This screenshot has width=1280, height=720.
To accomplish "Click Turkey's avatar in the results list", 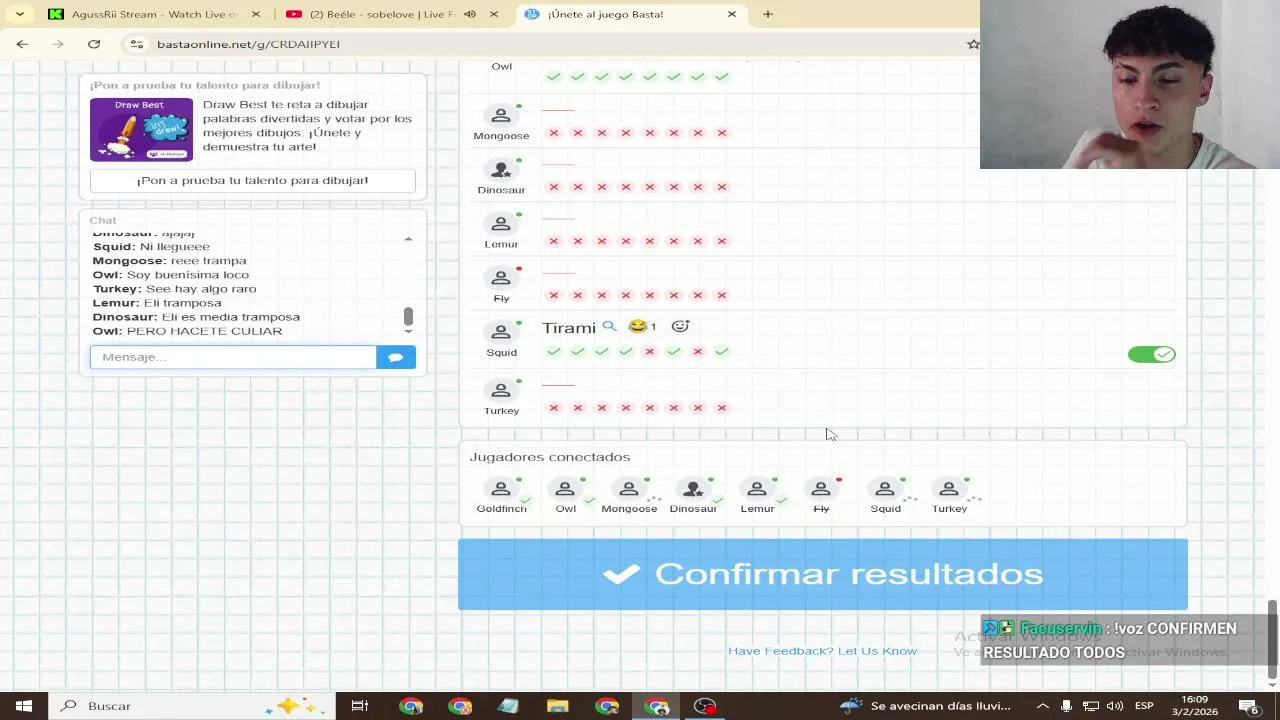I will [501, 390].
